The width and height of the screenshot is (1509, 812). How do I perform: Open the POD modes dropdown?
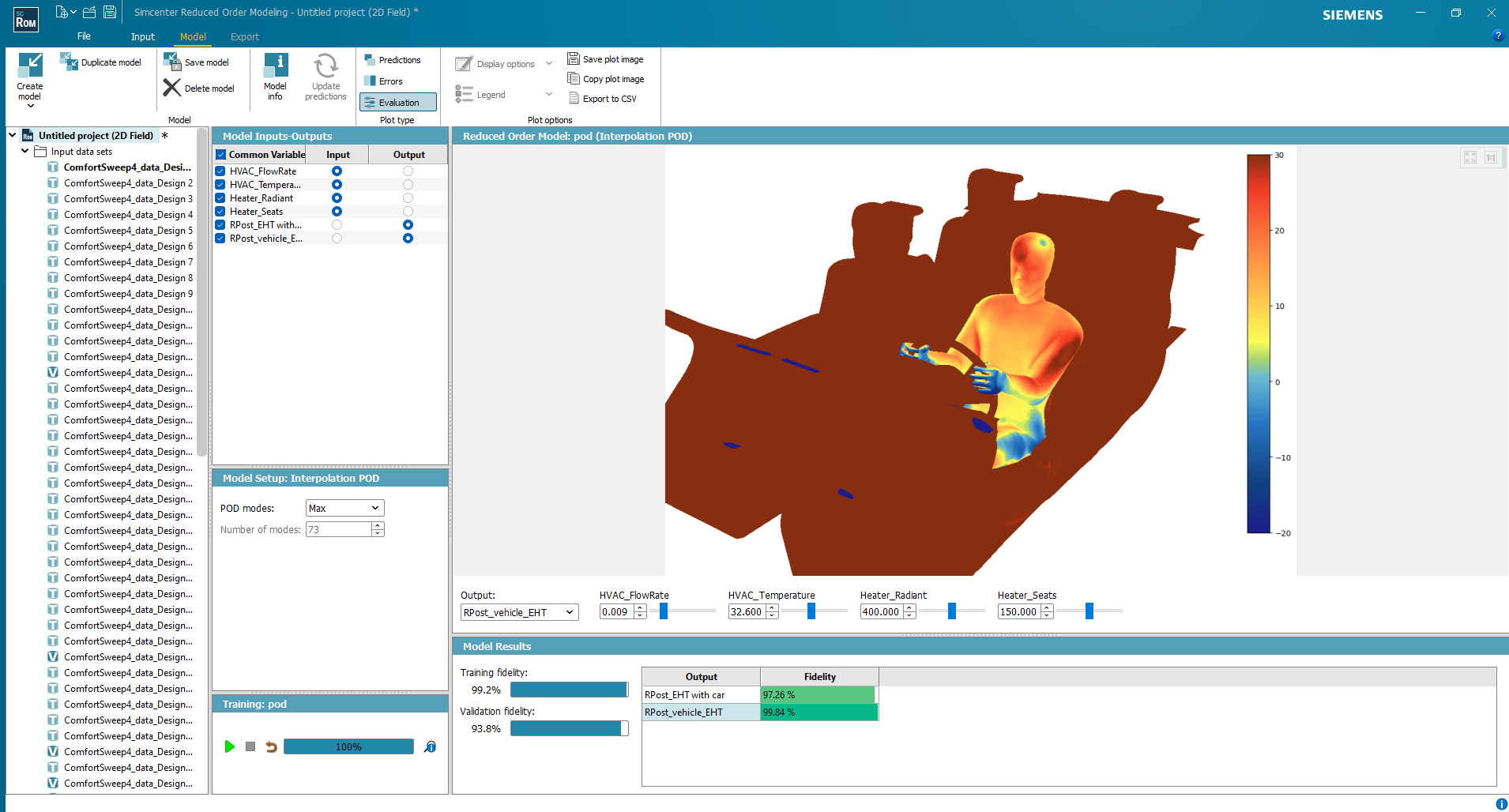344,508
